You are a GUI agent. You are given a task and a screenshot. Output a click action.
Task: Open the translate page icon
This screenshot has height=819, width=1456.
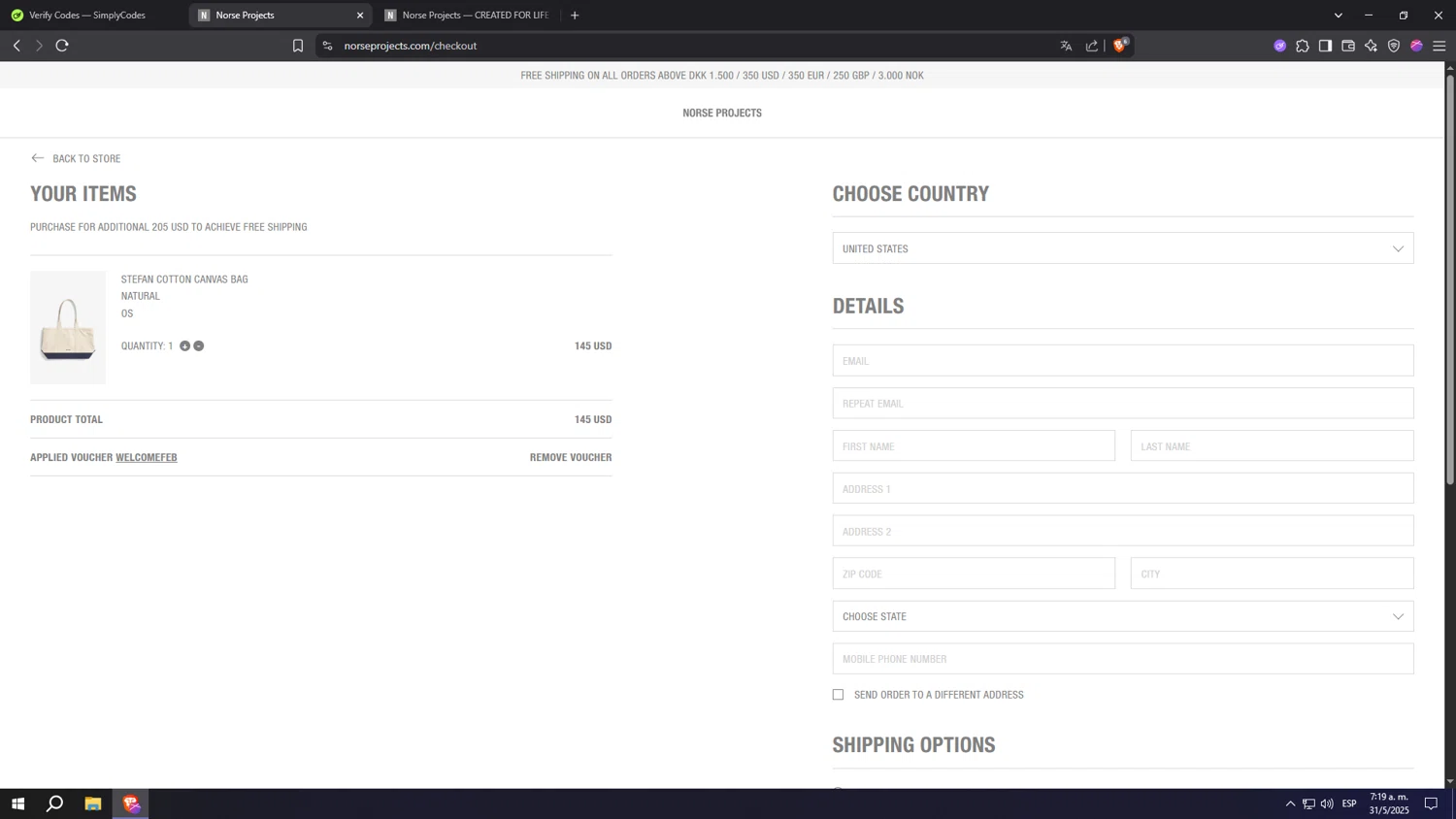point(1066,46)
